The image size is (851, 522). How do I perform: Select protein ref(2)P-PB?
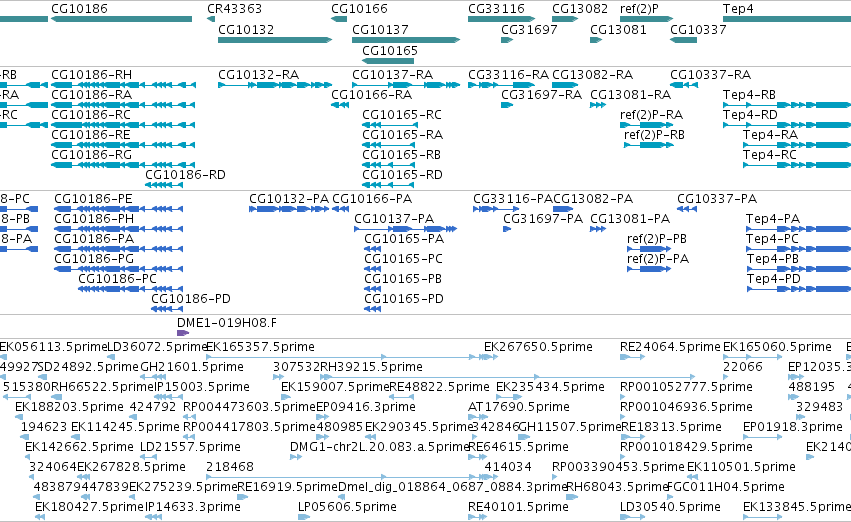point(649,249)
